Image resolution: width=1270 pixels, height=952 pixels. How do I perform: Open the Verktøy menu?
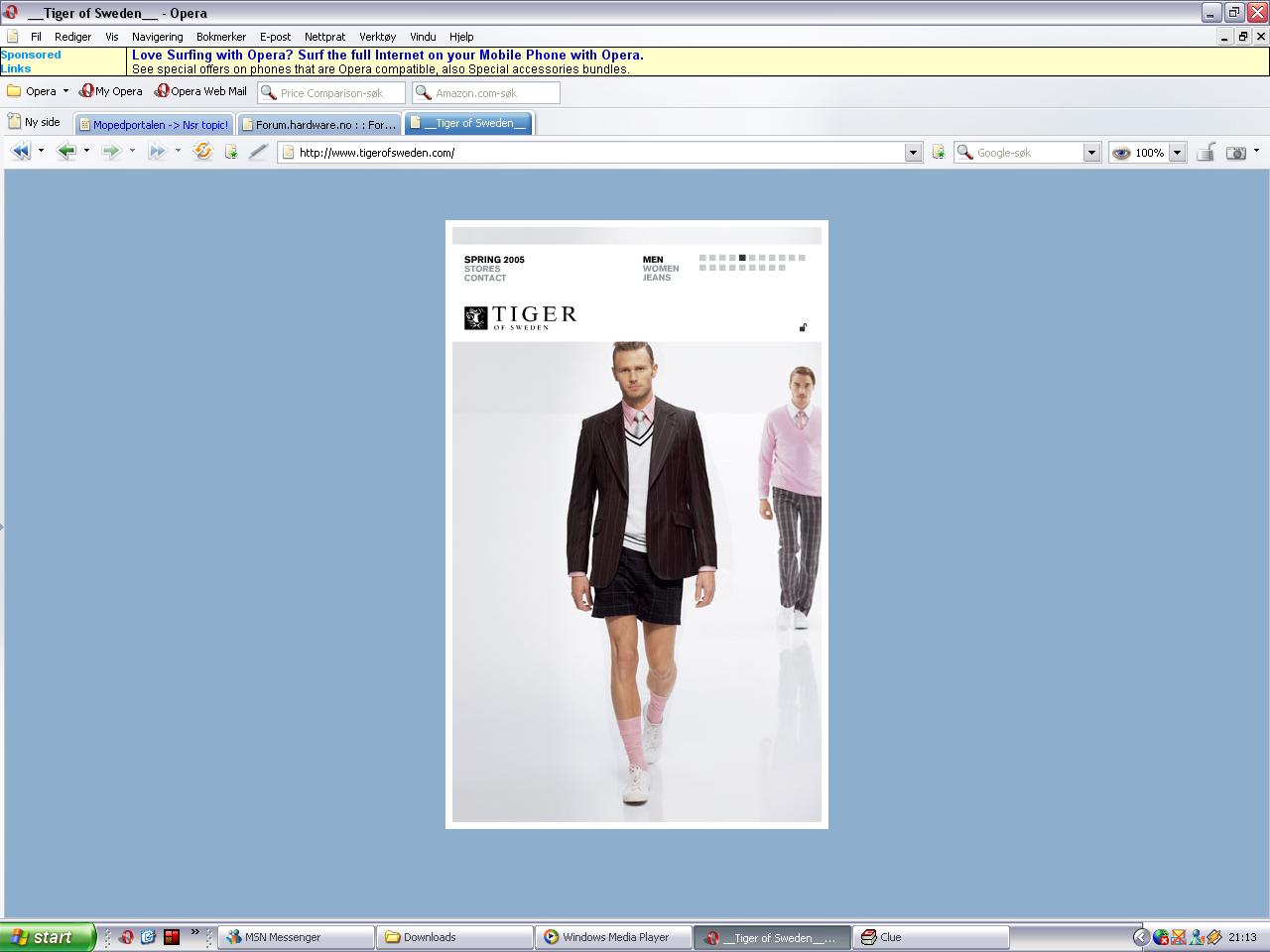click(x=378, y=37)
